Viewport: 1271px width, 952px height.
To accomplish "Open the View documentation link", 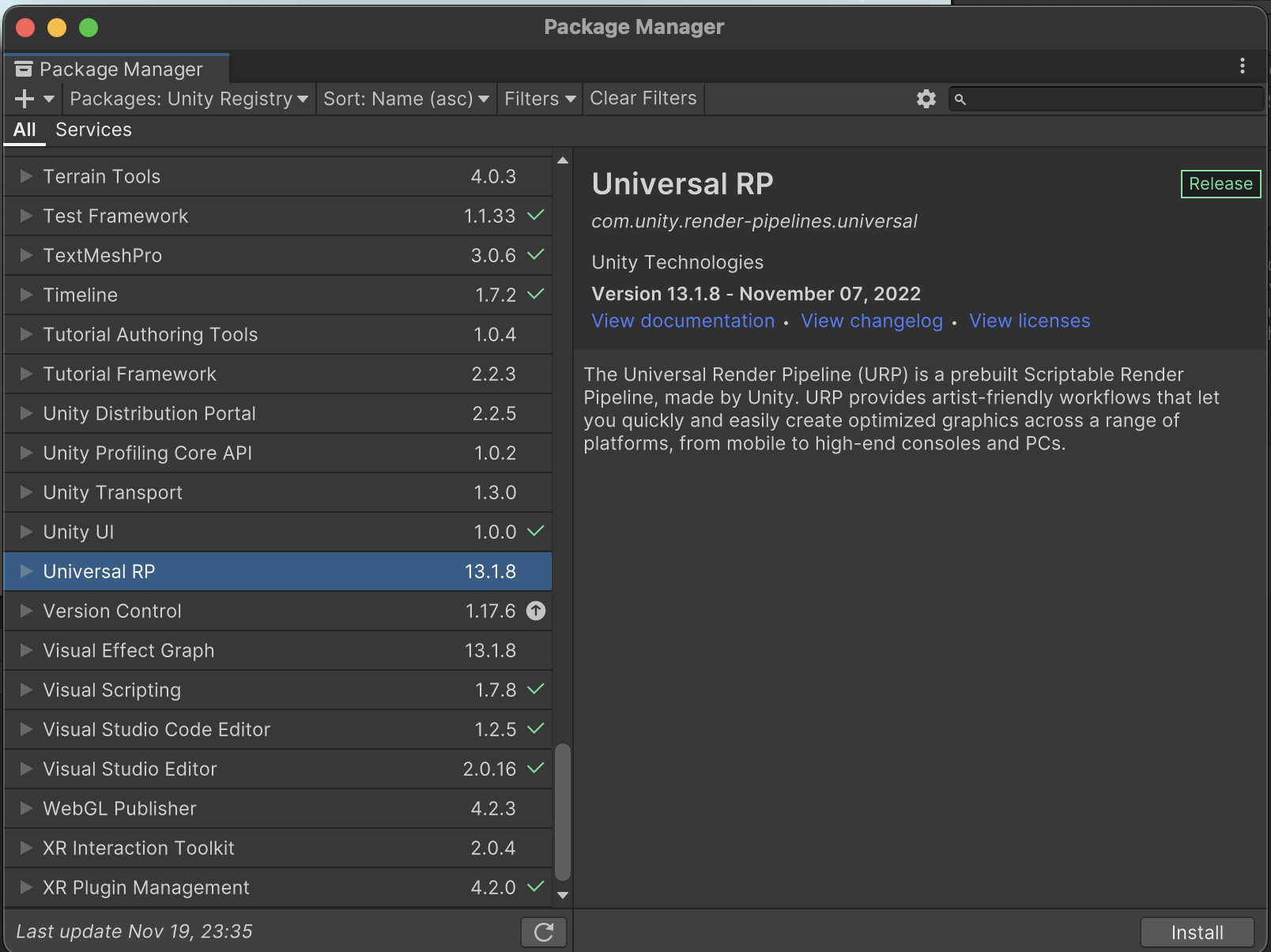I will 683,321.
